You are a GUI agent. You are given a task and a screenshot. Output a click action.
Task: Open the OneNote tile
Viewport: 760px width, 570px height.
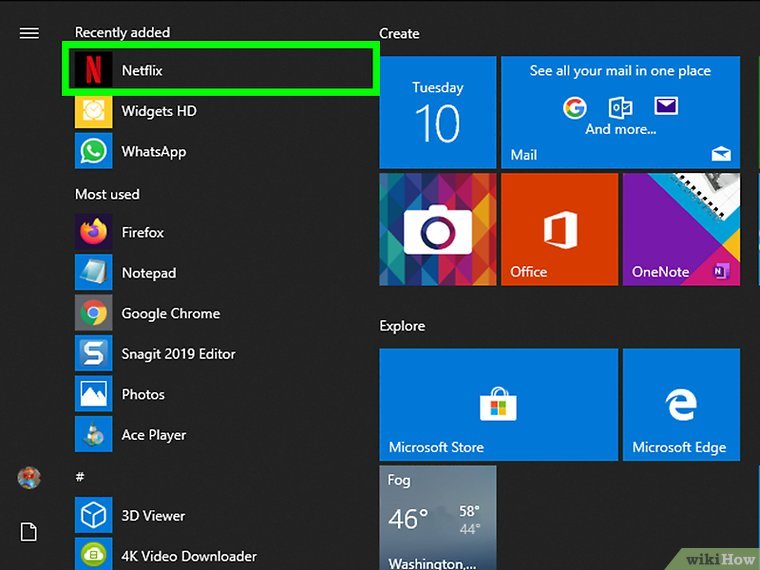[x=681, y=229]
